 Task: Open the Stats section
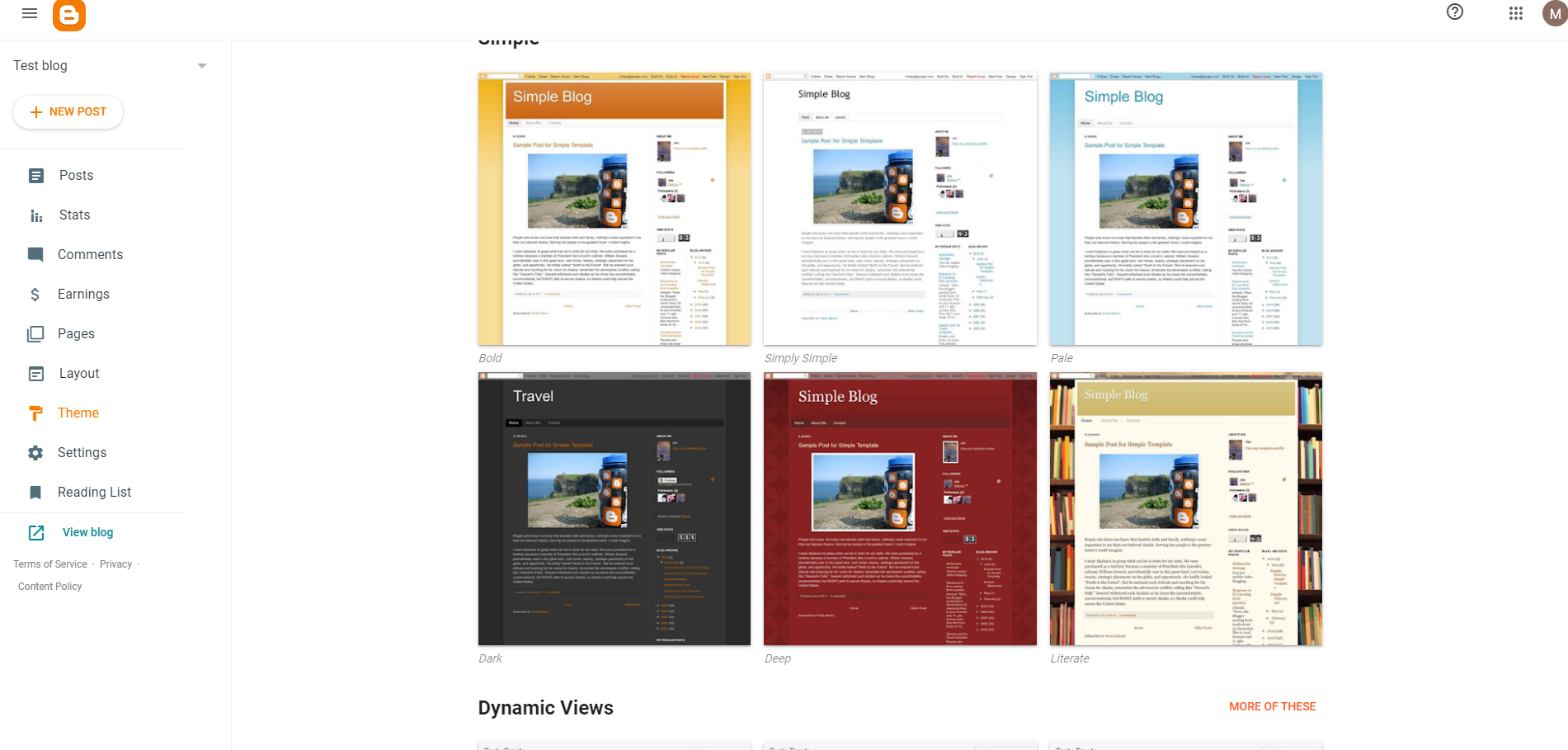74,215
